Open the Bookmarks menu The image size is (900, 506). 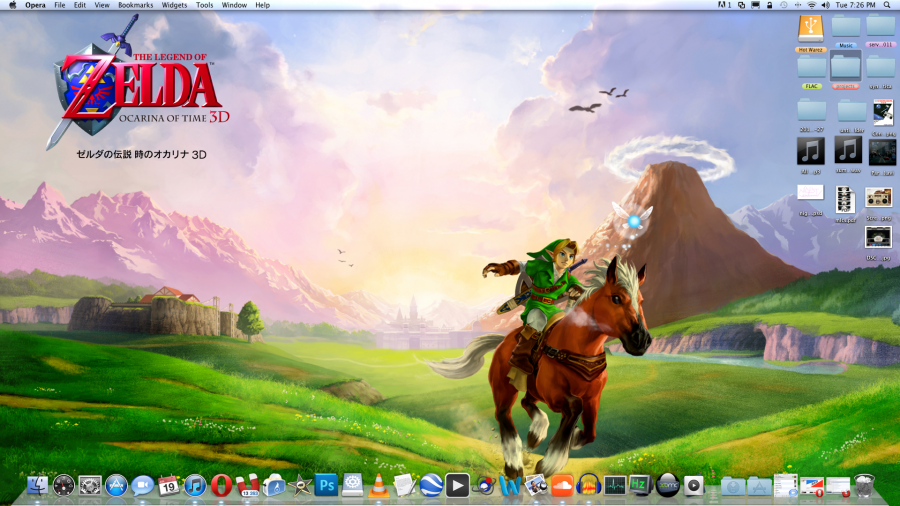click(135, 5)
